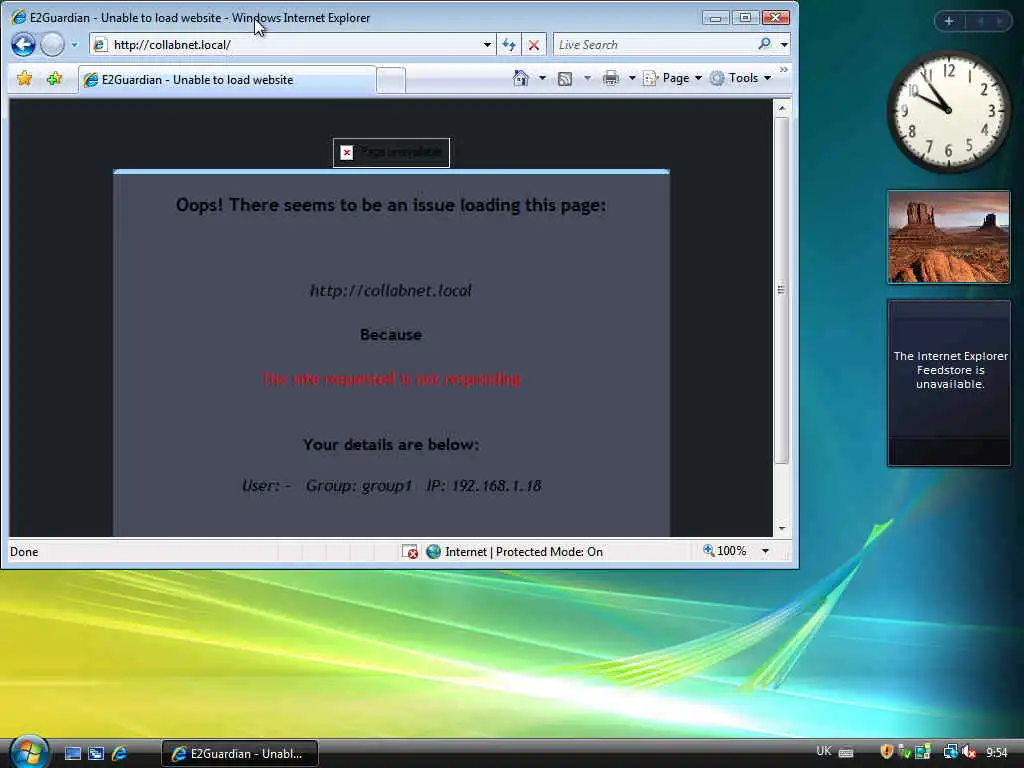Click the Group: group1 text
Screen dimensions: 1024x768
[x=359, y=486]
